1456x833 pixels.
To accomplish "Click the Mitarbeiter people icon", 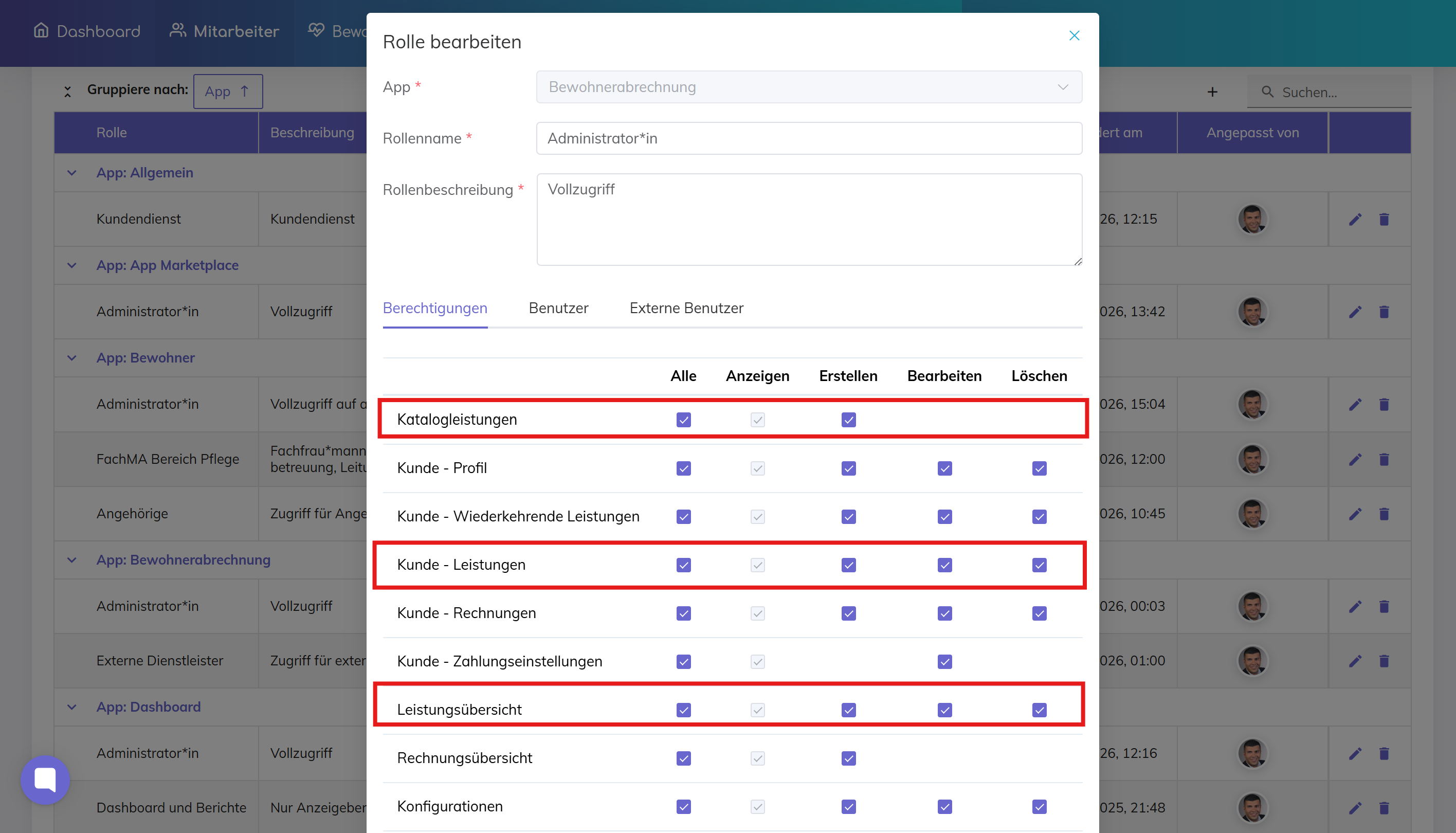I will point(177,30).
